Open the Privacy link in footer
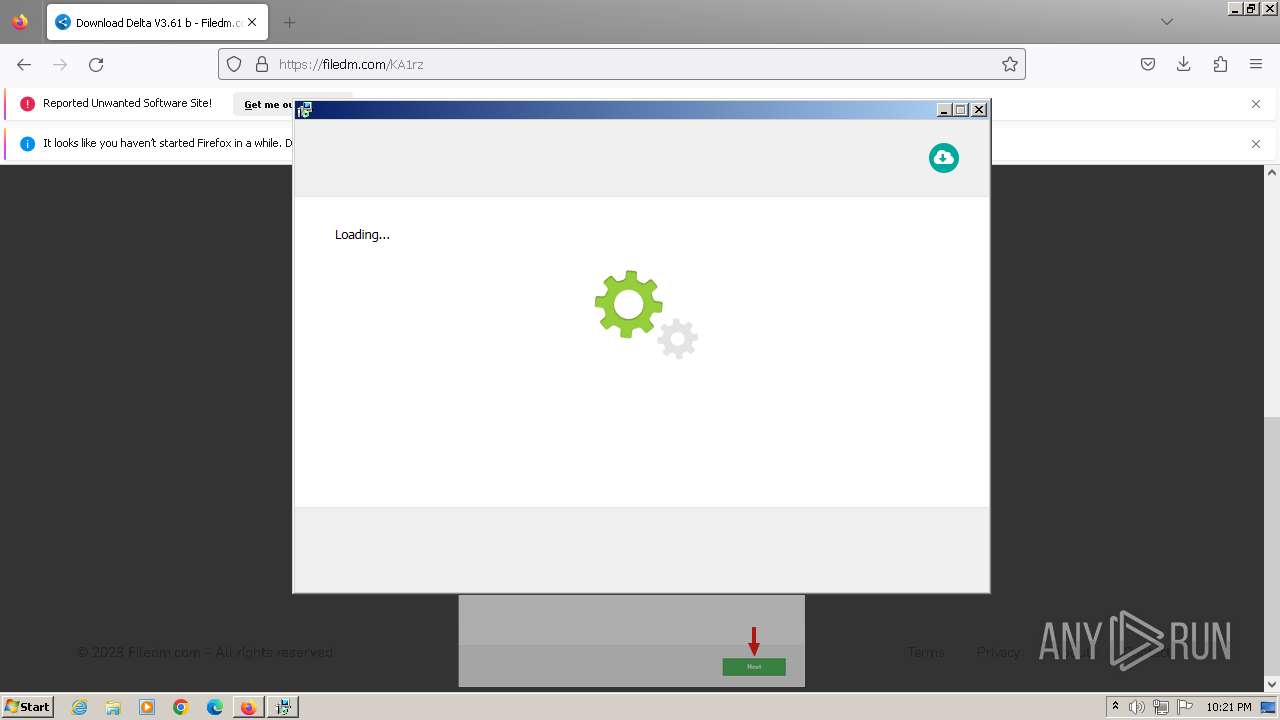The width and height of the screenshot is (1280, 720). (x=998, y=652)
